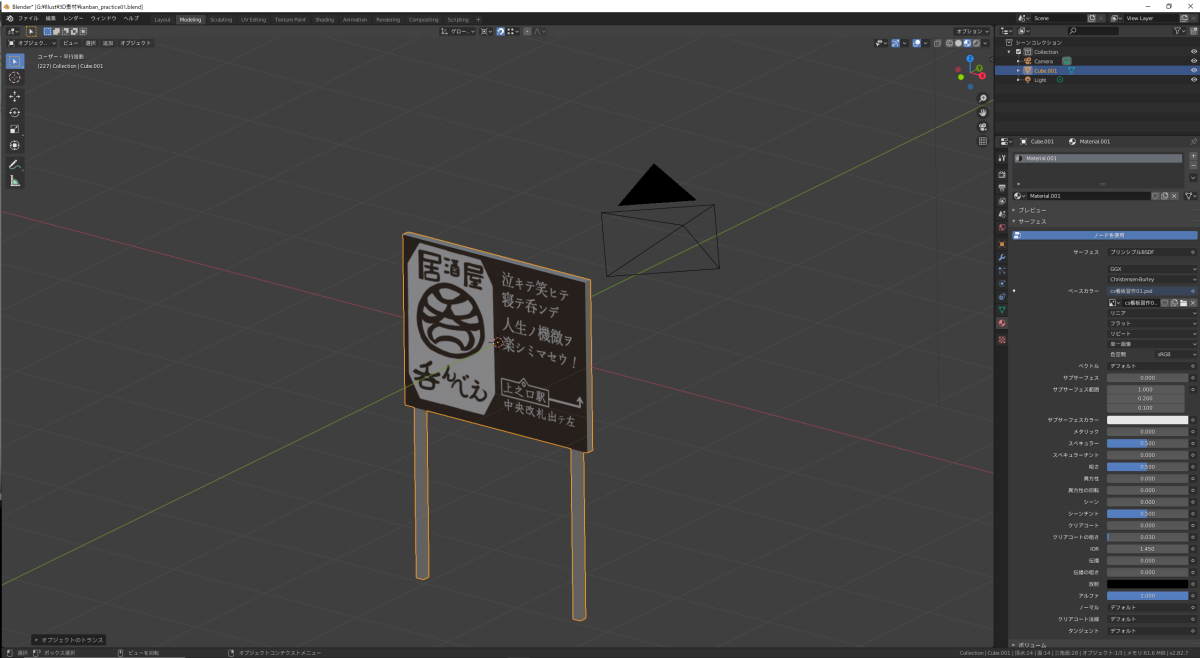Open the Object properties tab (orange square)
This screenshot has width=1200, height=658.
point(1002,243)
